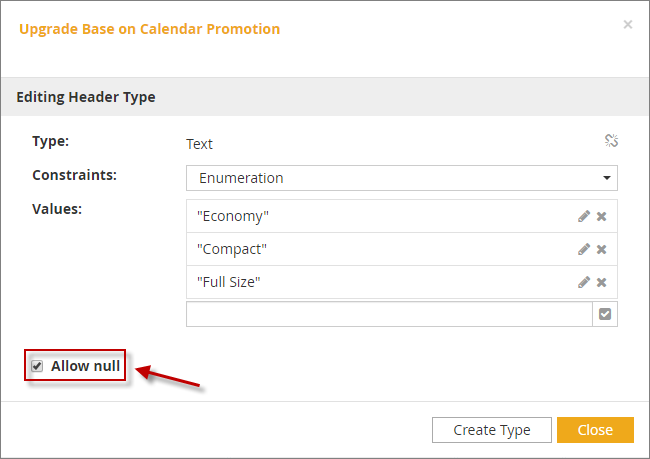
Task: Click the orange Close button
Action: click(x=595, y=430)
